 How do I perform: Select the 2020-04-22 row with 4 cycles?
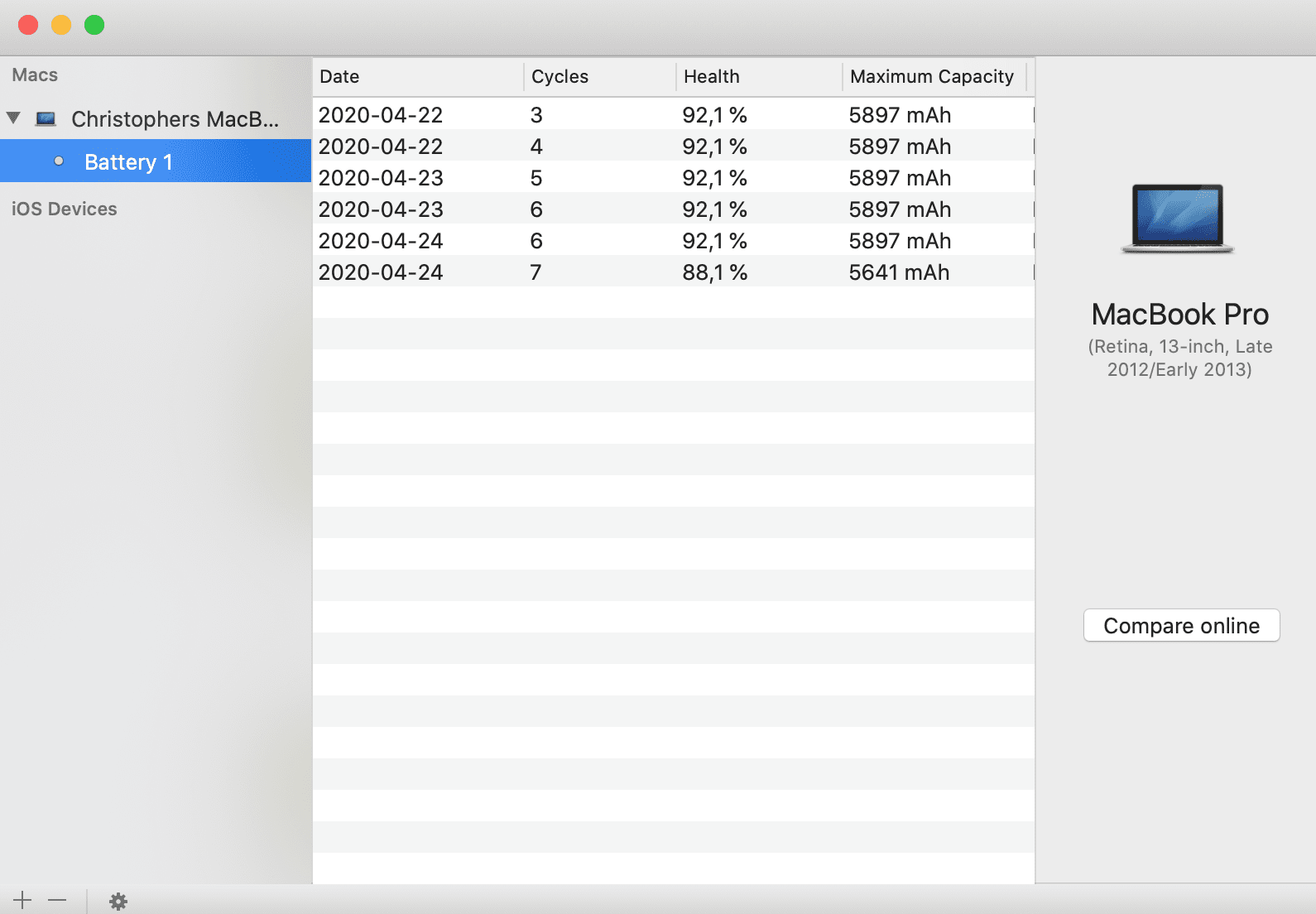(674, 146)
